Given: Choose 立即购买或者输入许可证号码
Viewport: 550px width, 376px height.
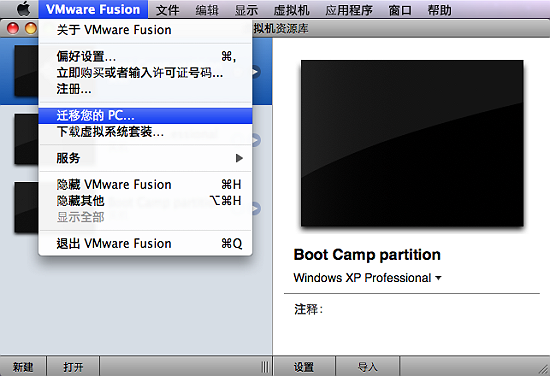Looking at the screenshot, I should point(145,73).
